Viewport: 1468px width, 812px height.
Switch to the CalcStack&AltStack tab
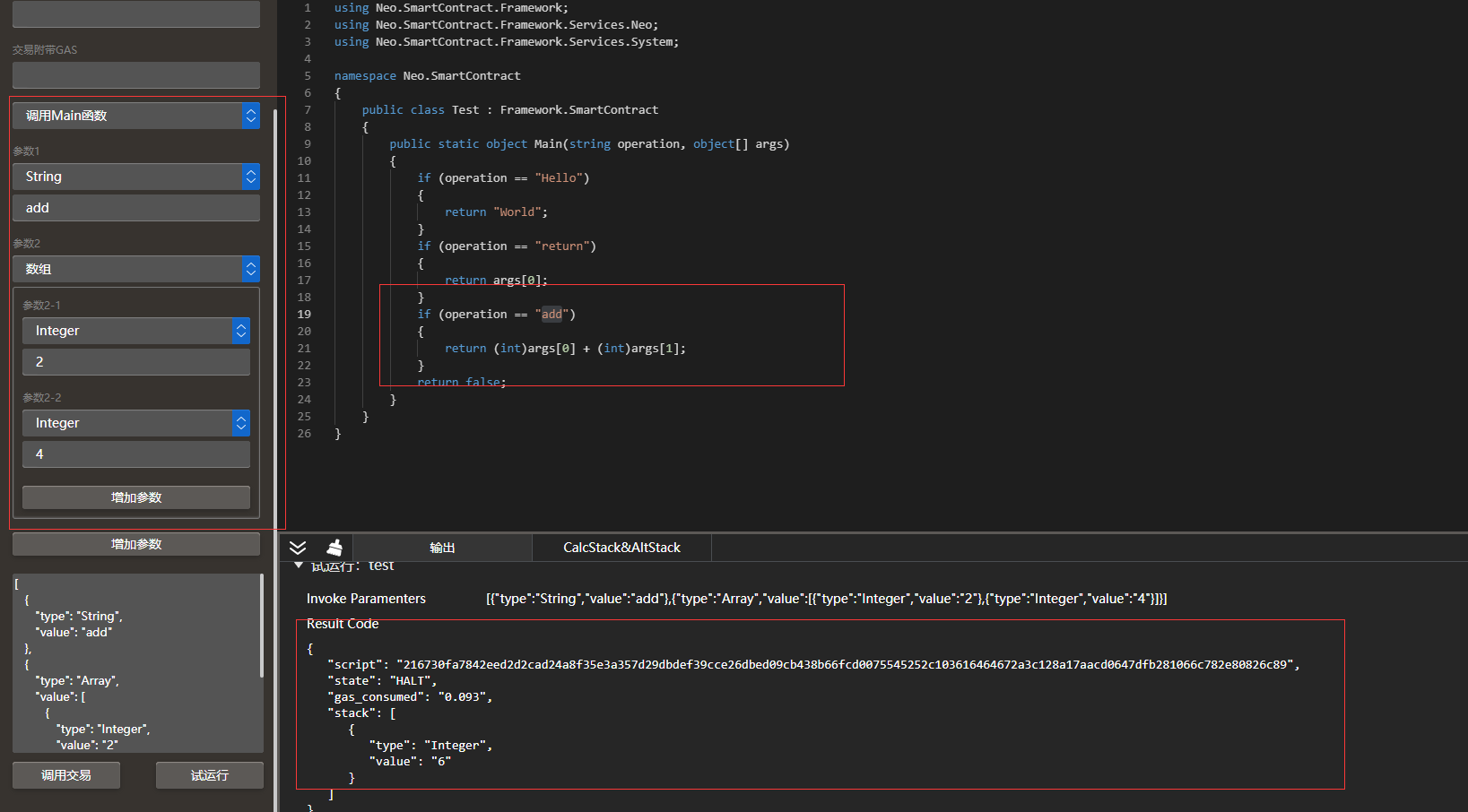pyautogui.click(x=621, y=548)
